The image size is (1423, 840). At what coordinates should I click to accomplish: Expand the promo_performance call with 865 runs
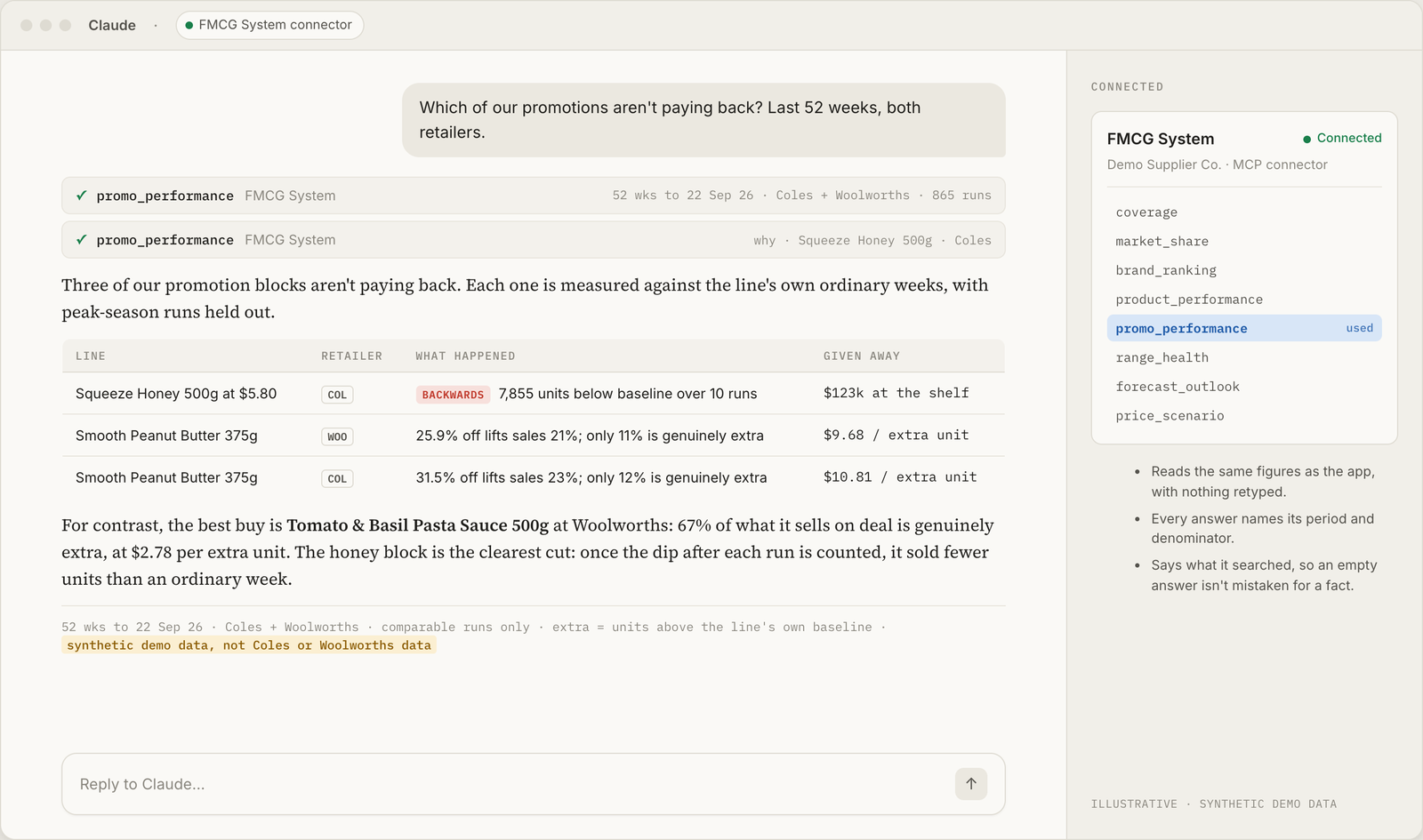pyautogui.click(x=534, y=196)
